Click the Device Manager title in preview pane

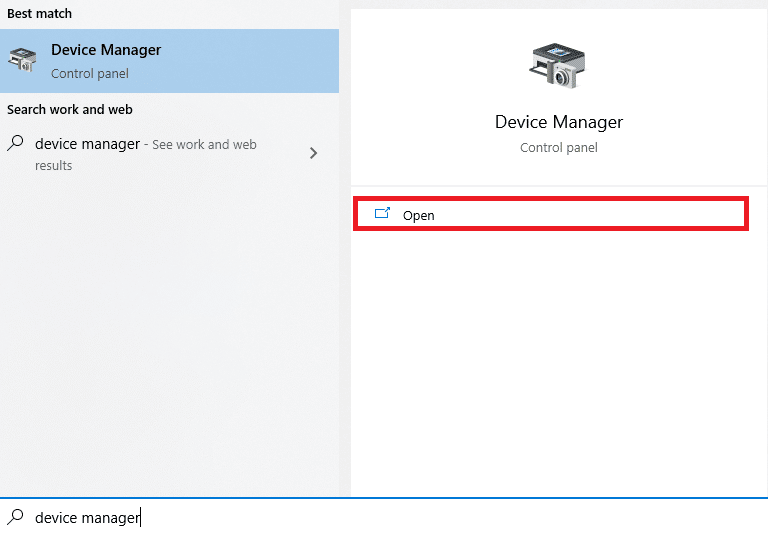(x=558, y=122)
